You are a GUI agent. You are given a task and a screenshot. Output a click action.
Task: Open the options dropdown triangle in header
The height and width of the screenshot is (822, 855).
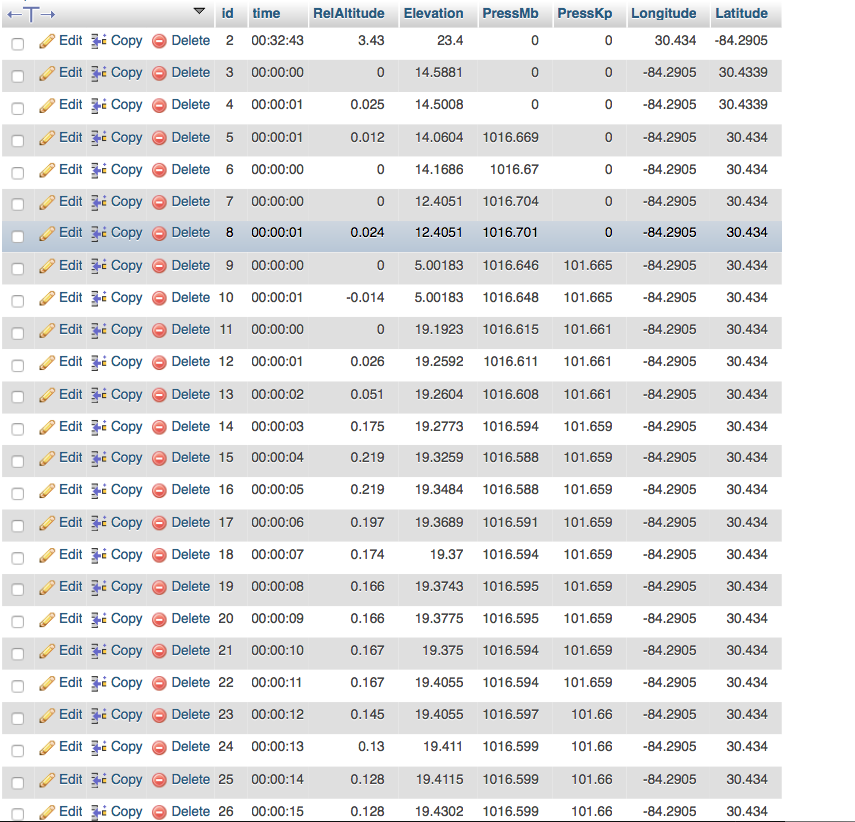click(x=200, y=11)
